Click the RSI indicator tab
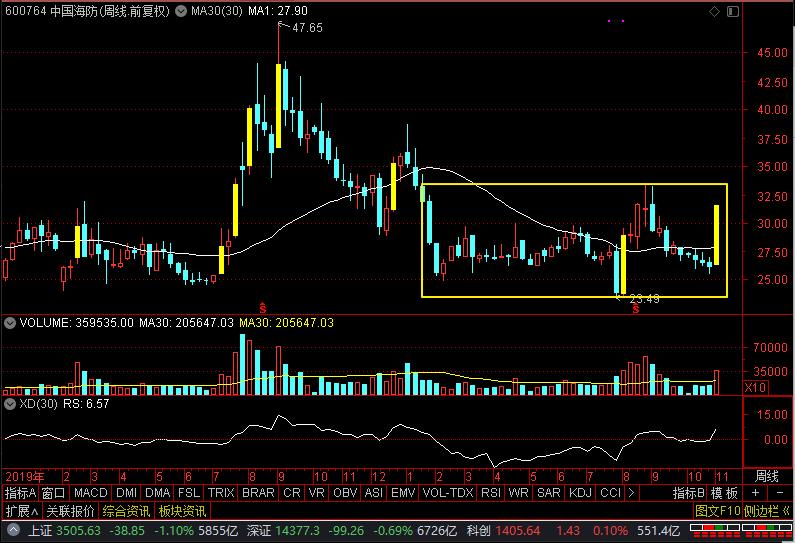The height and width of the screenshot is (543, 795). coord(491,493)
